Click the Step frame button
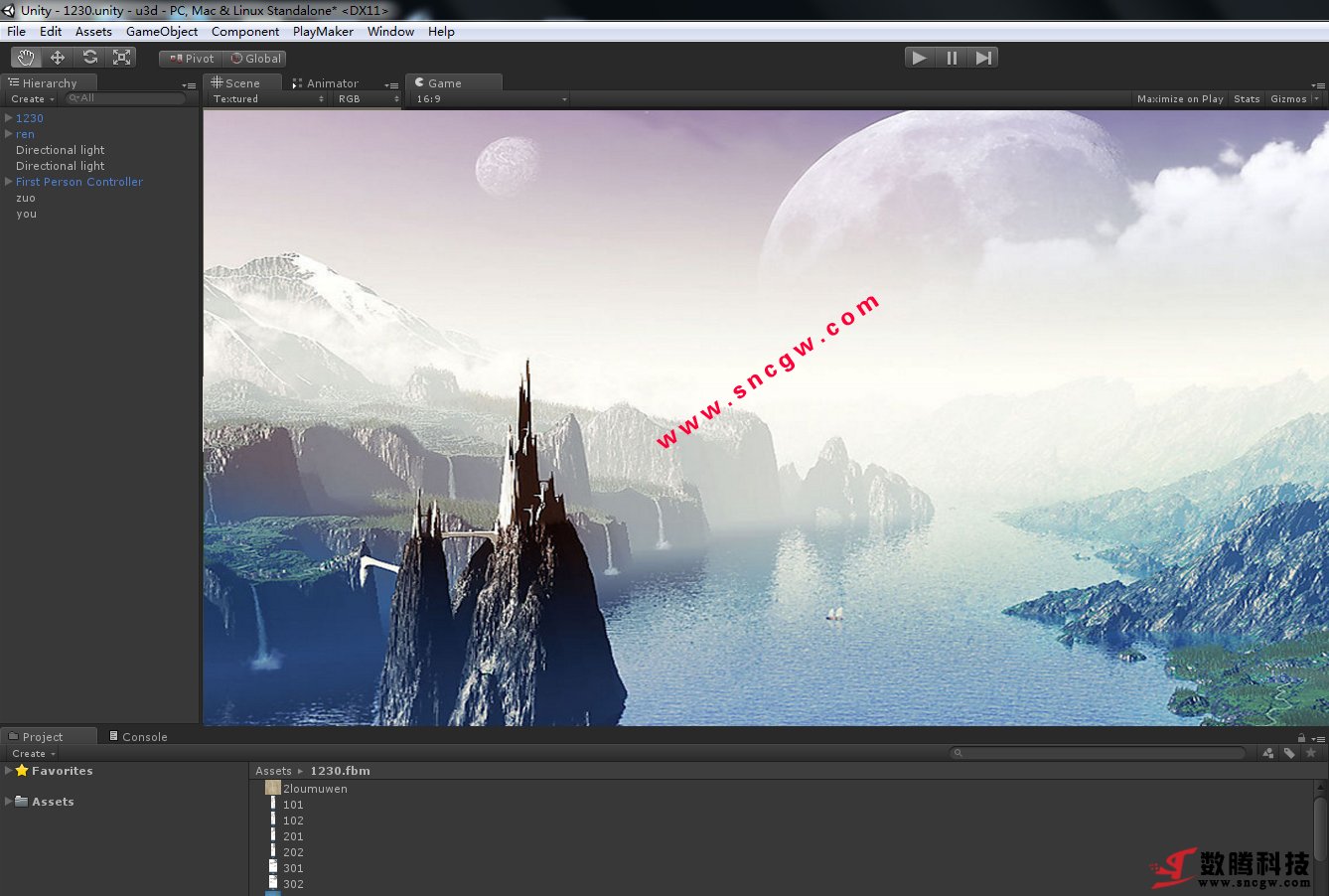This screenshot has width=1329, height=896. click(x=983, y=58)
